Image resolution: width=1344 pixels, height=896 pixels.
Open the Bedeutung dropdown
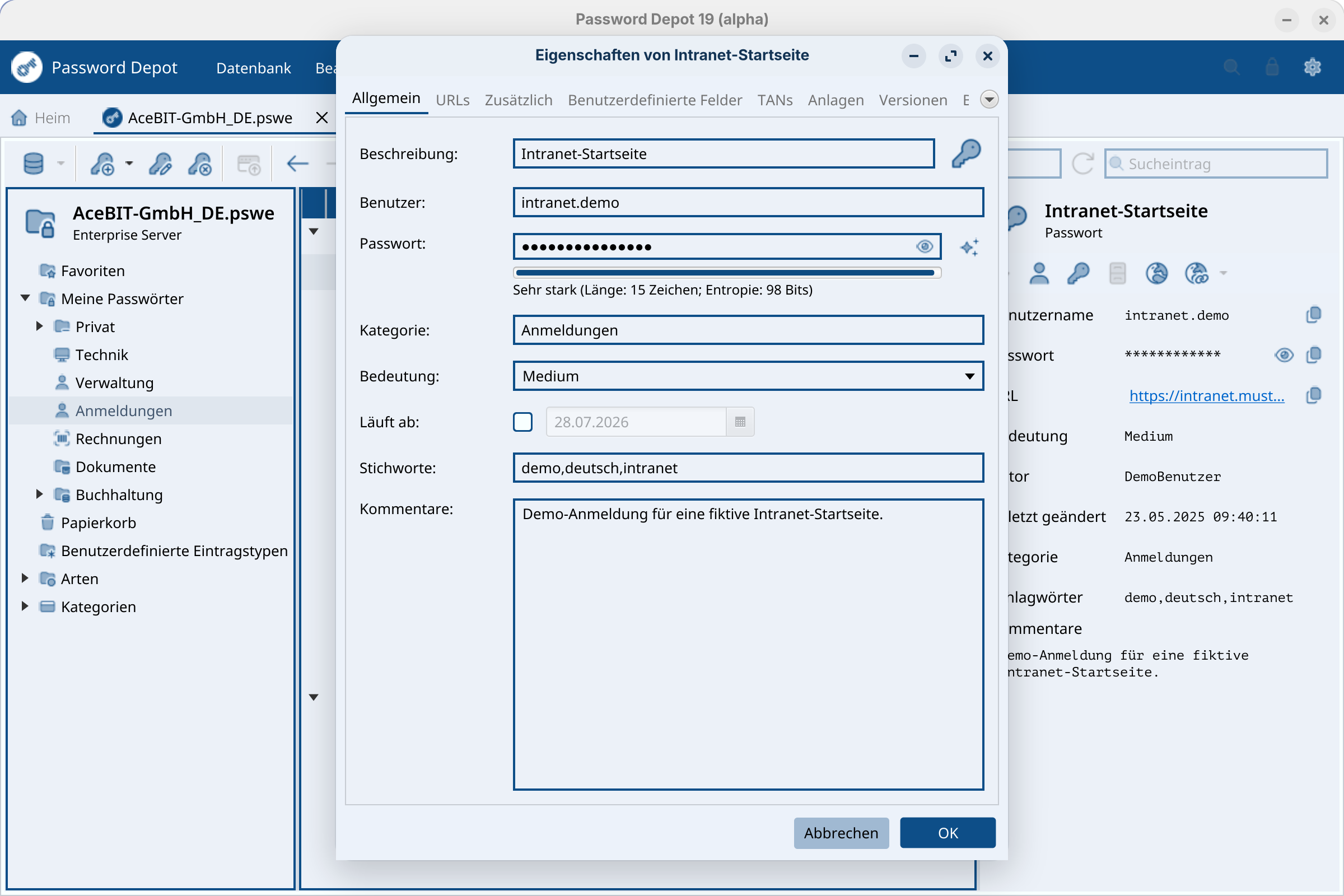[x=748, y=375]
